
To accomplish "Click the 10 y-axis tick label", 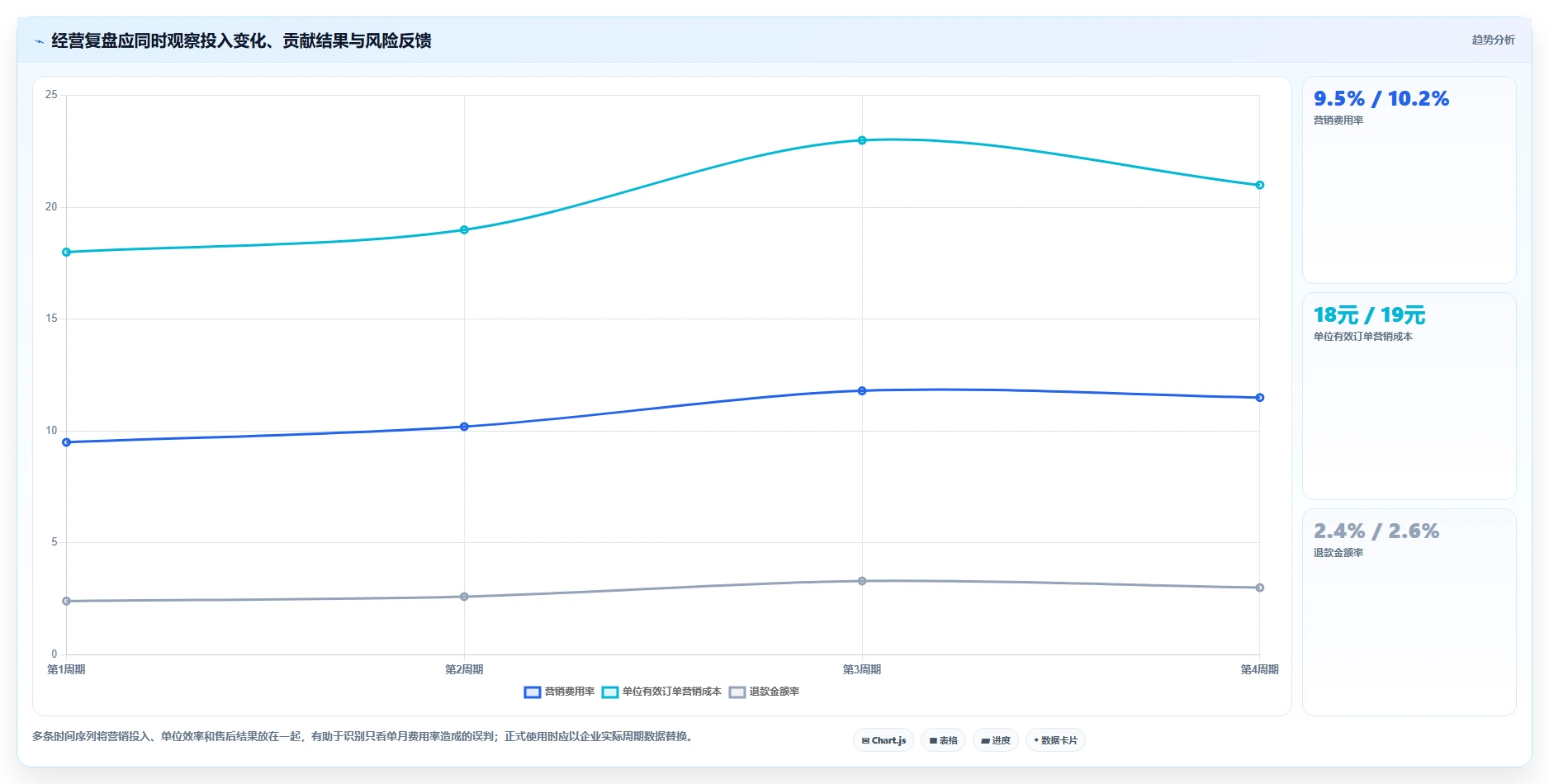I will tap(51, 431).
